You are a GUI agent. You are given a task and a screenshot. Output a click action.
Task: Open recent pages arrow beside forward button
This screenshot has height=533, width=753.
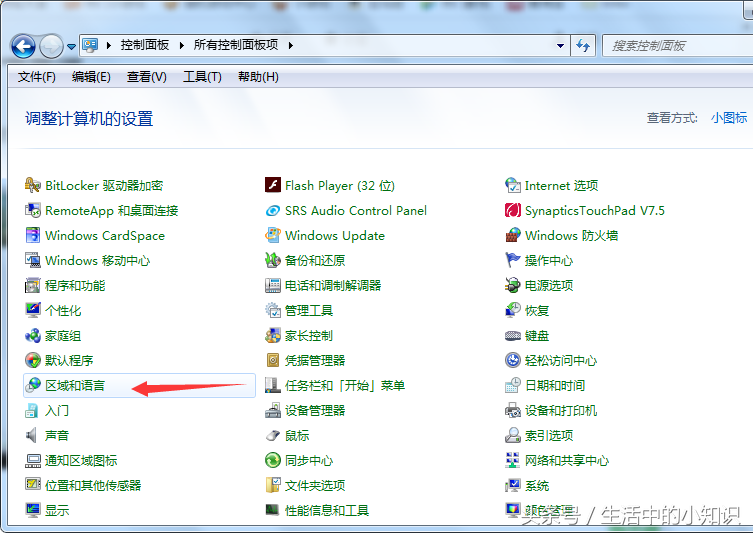pos(72,47)
